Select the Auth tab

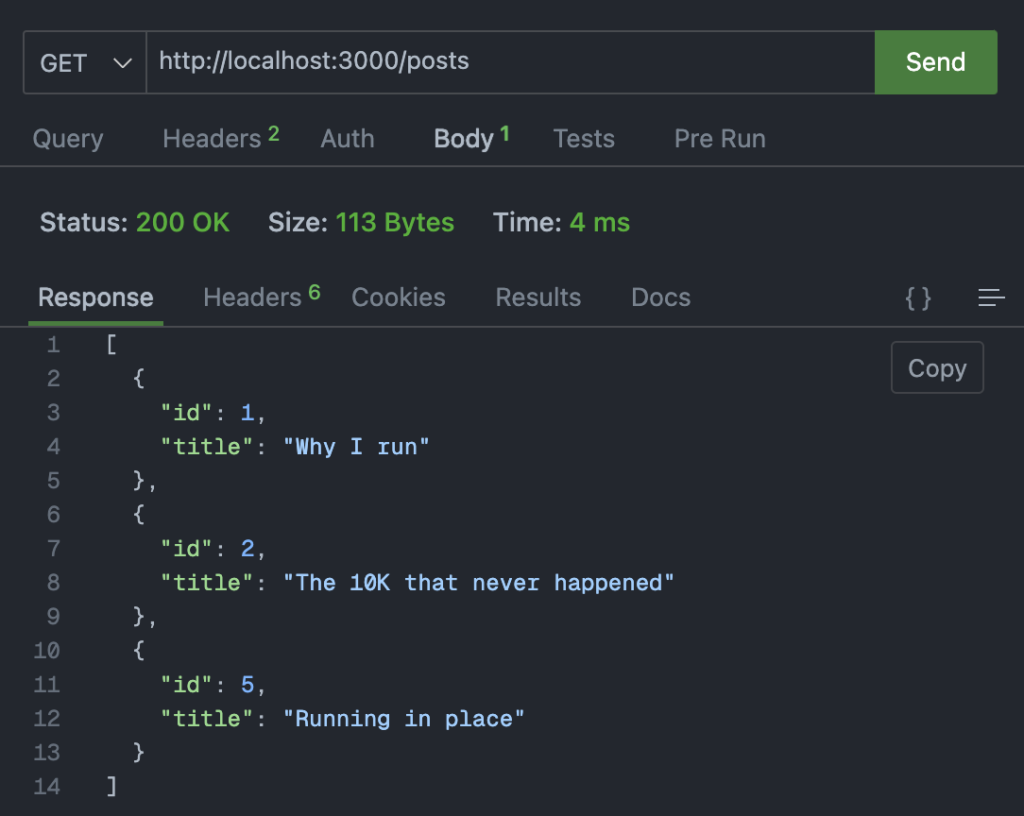point(347,139)
